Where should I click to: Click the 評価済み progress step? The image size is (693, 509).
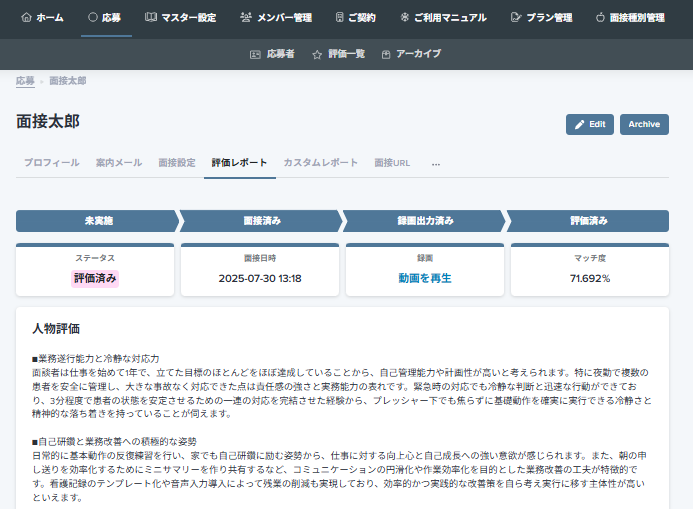(x=588, y=221)
